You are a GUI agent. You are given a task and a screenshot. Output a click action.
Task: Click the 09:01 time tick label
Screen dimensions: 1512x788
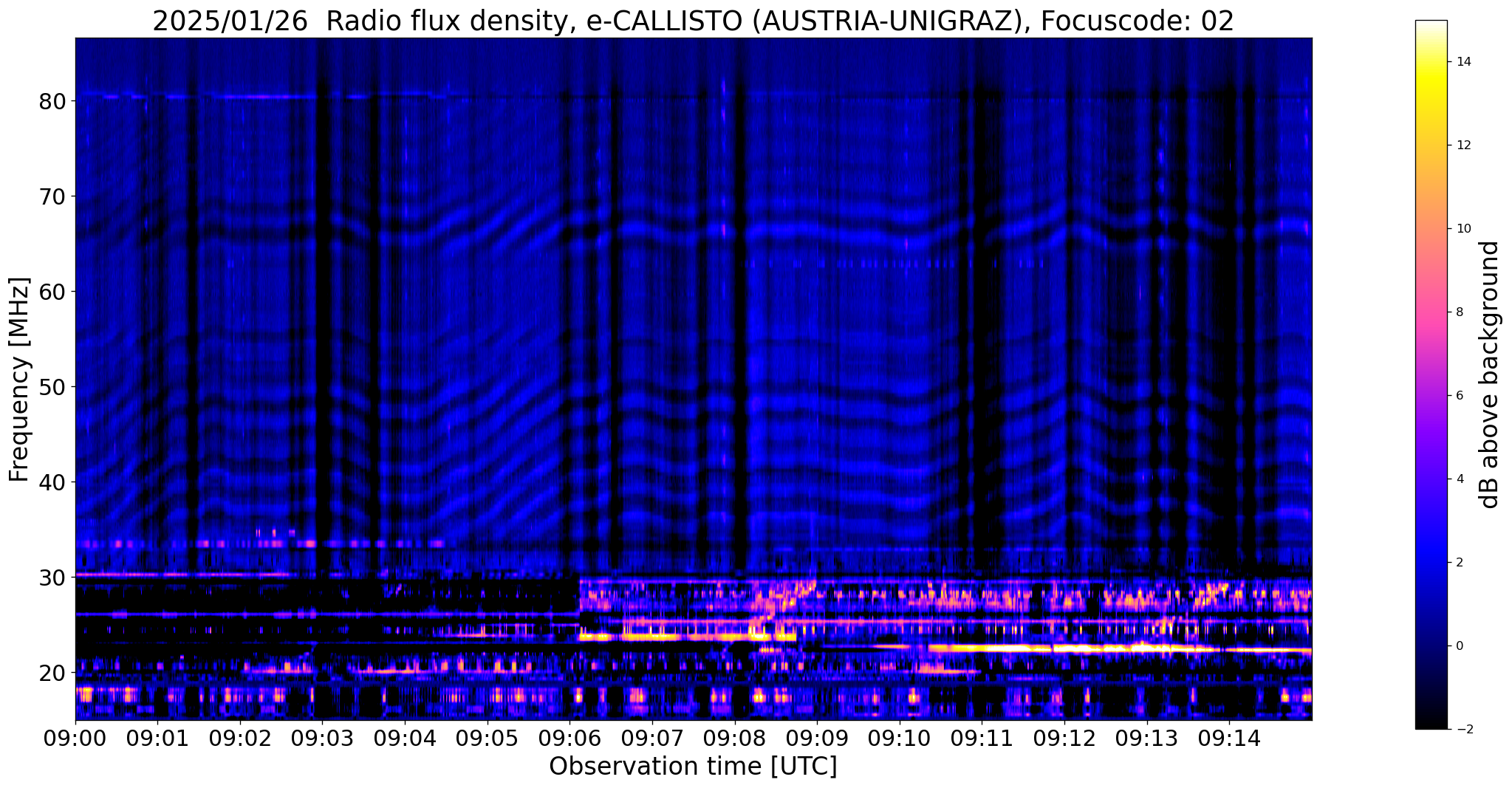pyautogui.click(x=157, y=738)
